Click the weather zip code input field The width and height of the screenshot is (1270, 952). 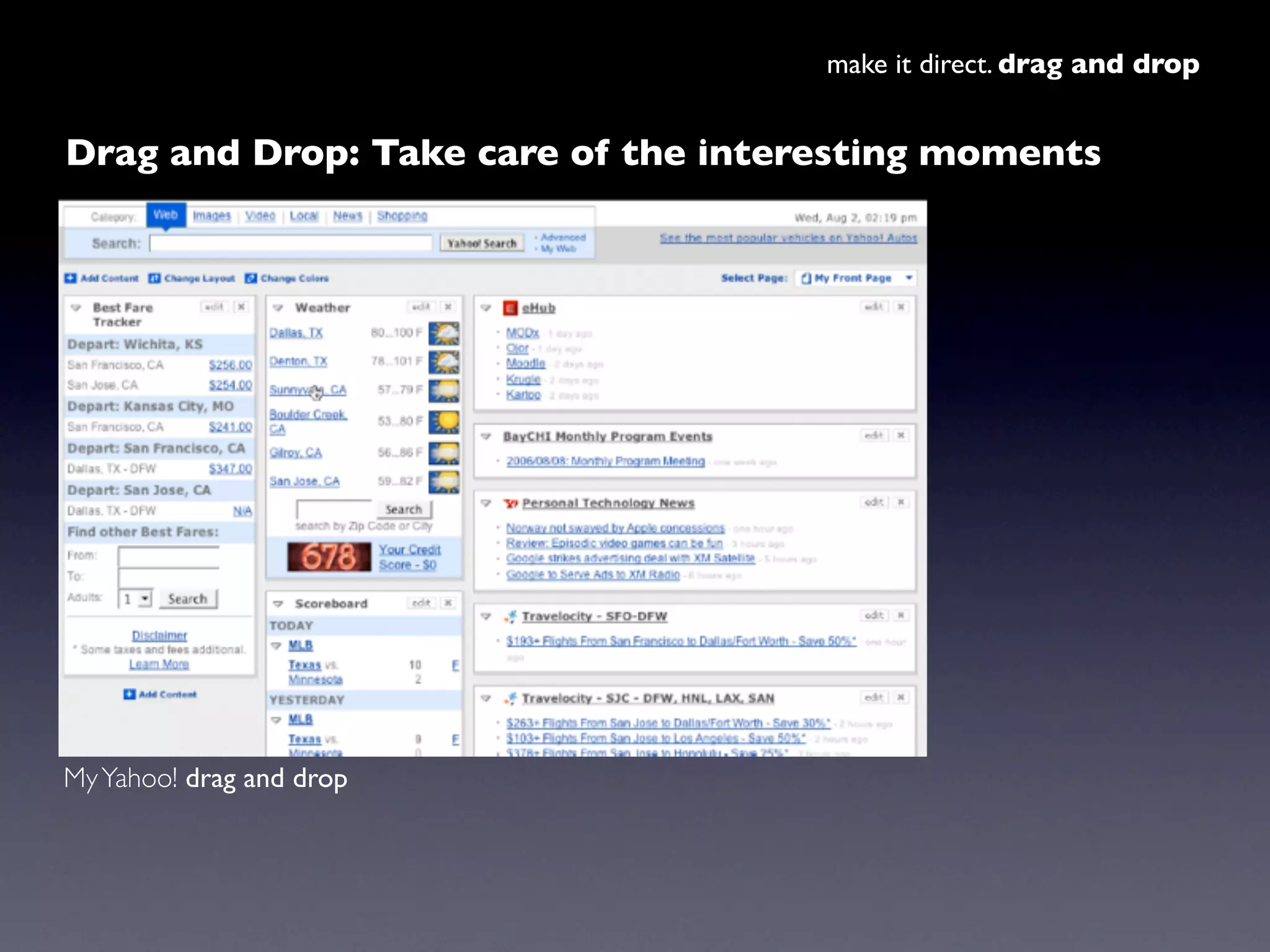pyautogui.click(x=334, y=509)
